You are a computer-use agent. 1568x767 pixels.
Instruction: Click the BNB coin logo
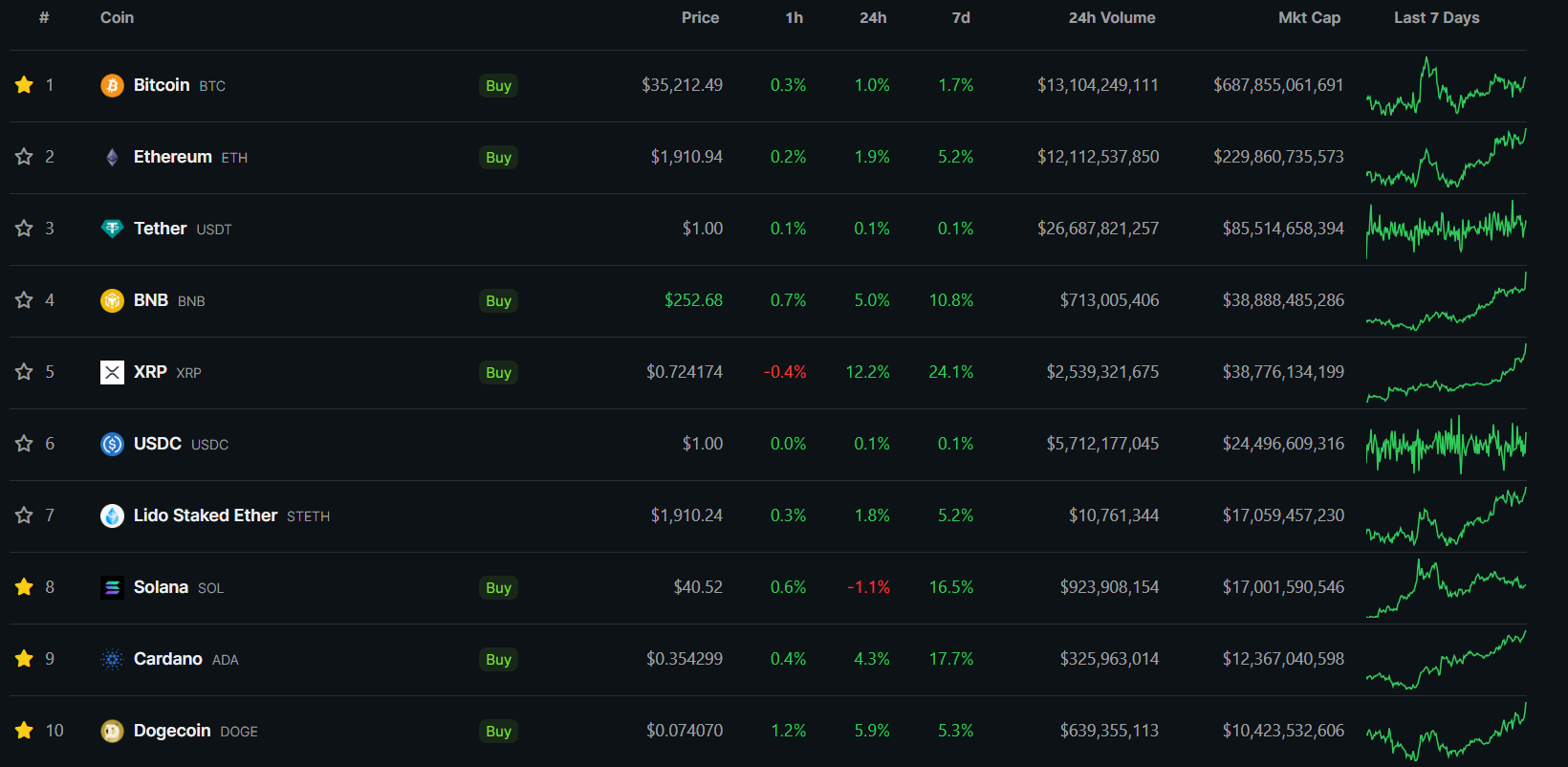click(112, 301)
